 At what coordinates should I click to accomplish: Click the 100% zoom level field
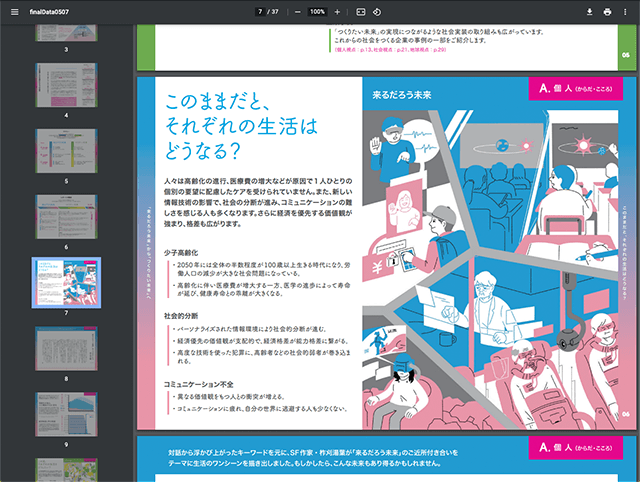tap(317, 11)
